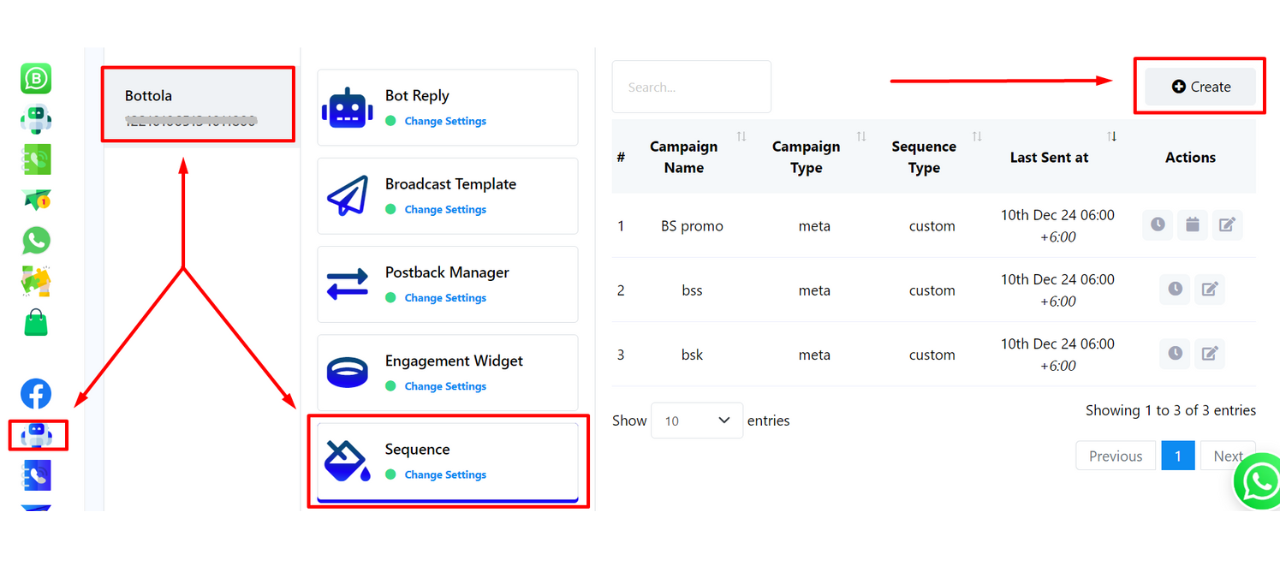Select the Bot Reply settings card
The image size is (1280, 585).
click(447, 107)
